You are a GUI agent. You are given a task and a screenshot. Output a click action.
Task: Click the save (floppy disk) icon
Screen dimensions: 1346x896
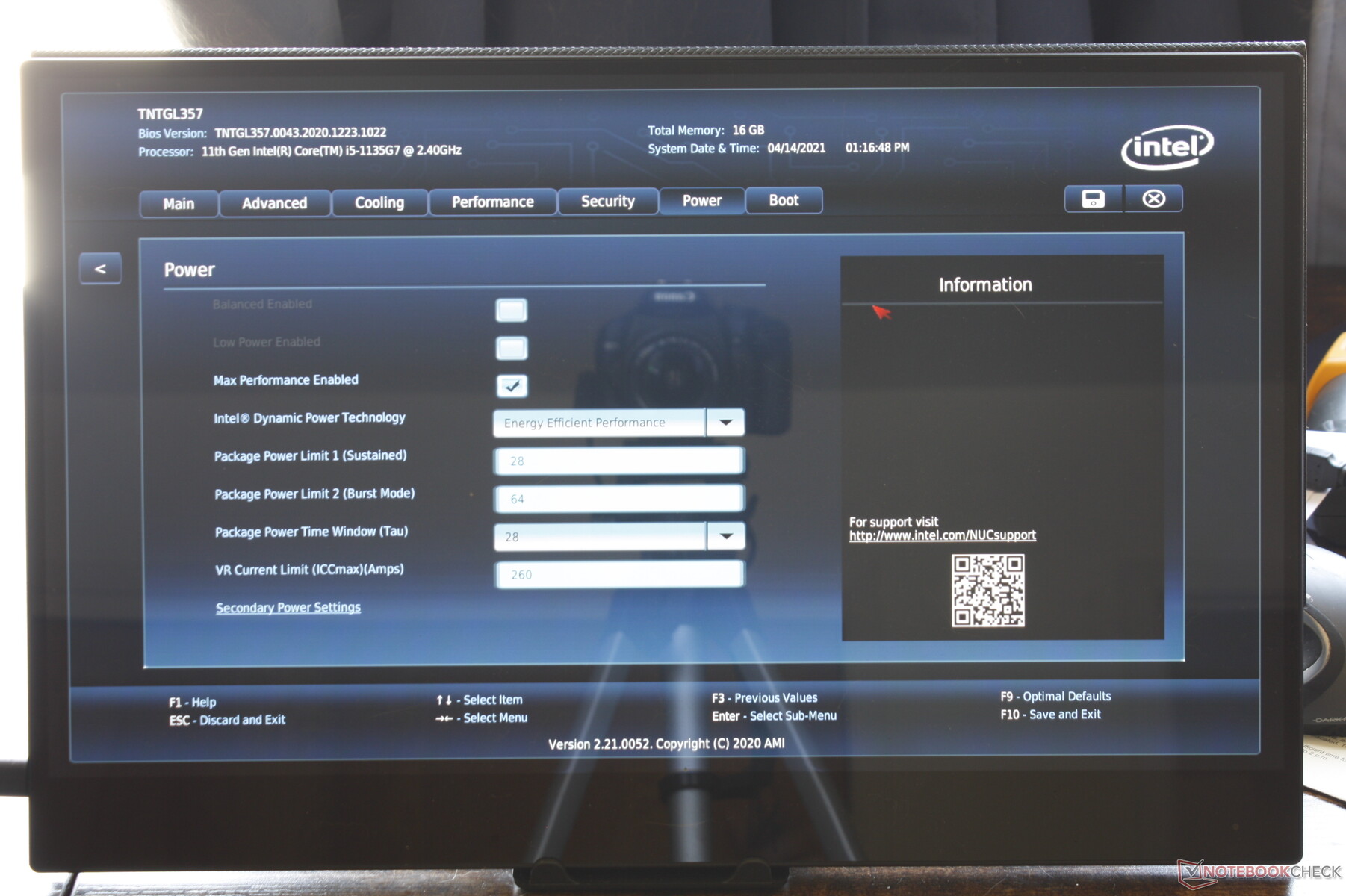1093,199
